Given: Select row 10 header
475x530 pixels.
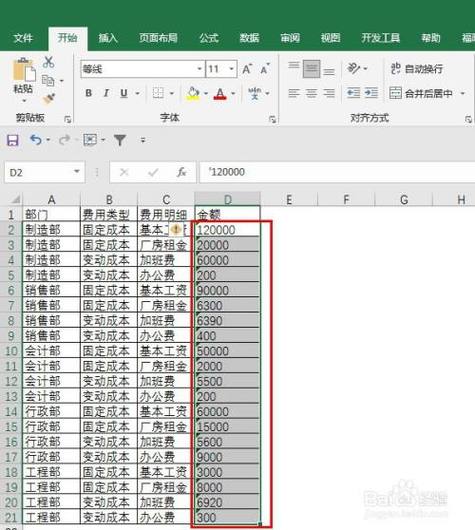Looking at the screenshot, I should pyautogui.click(x=11, y=351).
